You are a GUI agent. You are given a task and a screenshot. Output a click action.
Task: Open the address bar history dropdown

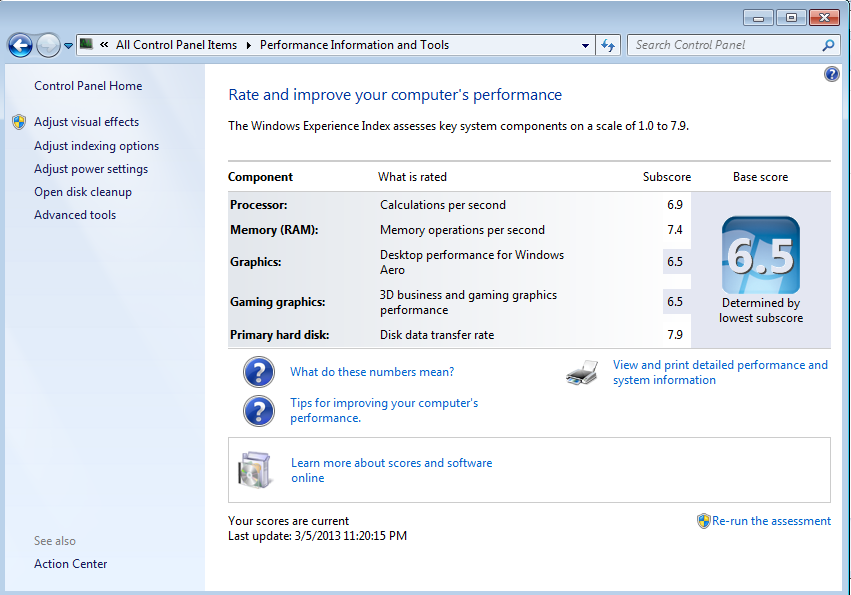[585, 46]
